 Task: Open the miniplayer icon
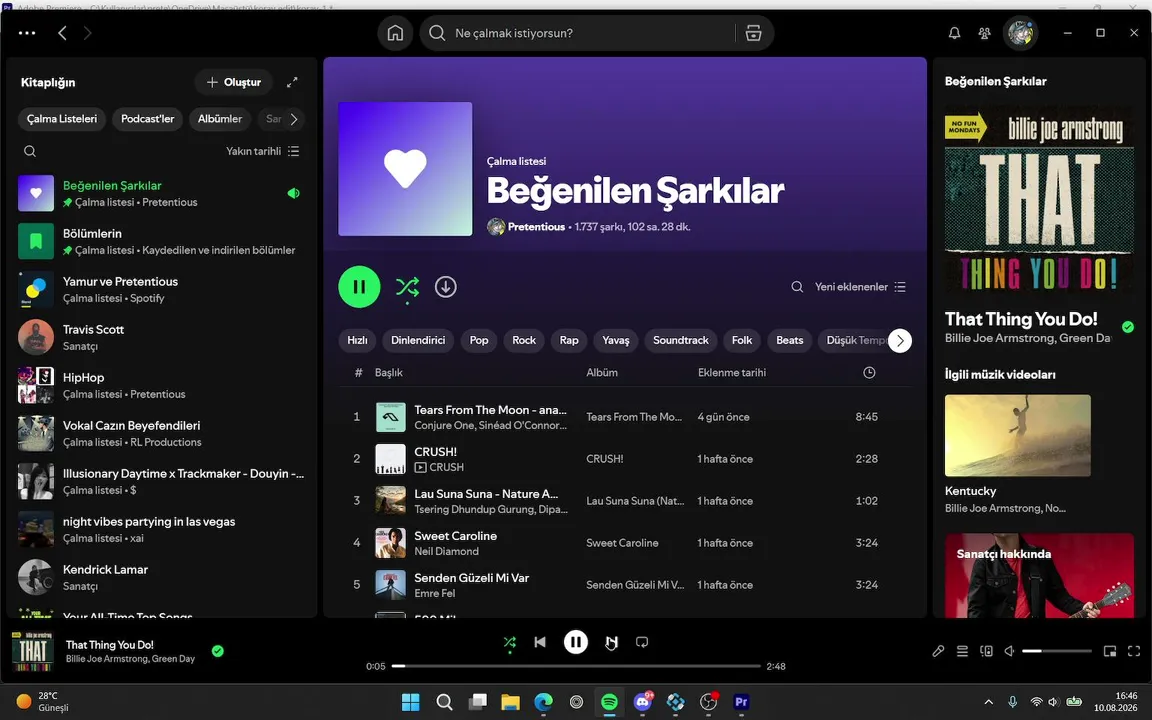coord(1110,651)
